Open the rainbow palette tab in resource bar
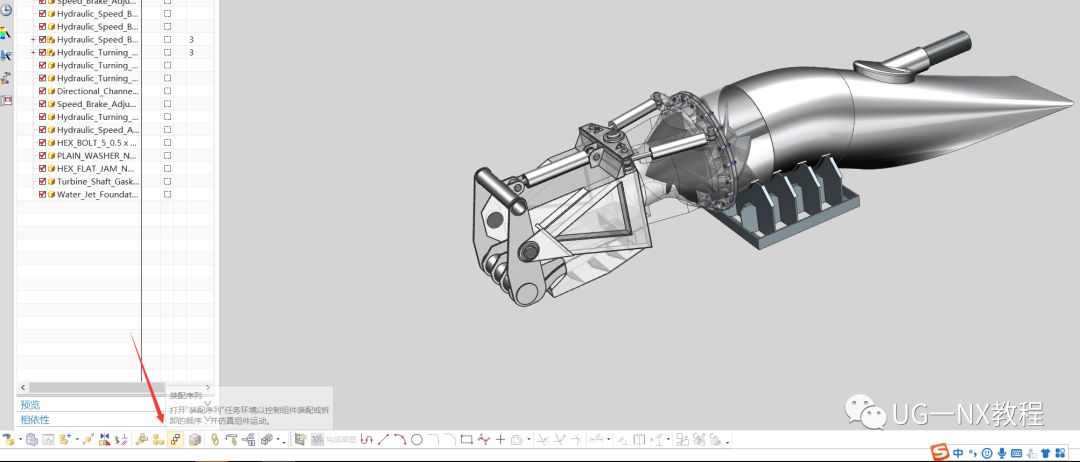Image resolution: width=1080 pixels, height=462 pixels. coord(6,33)
